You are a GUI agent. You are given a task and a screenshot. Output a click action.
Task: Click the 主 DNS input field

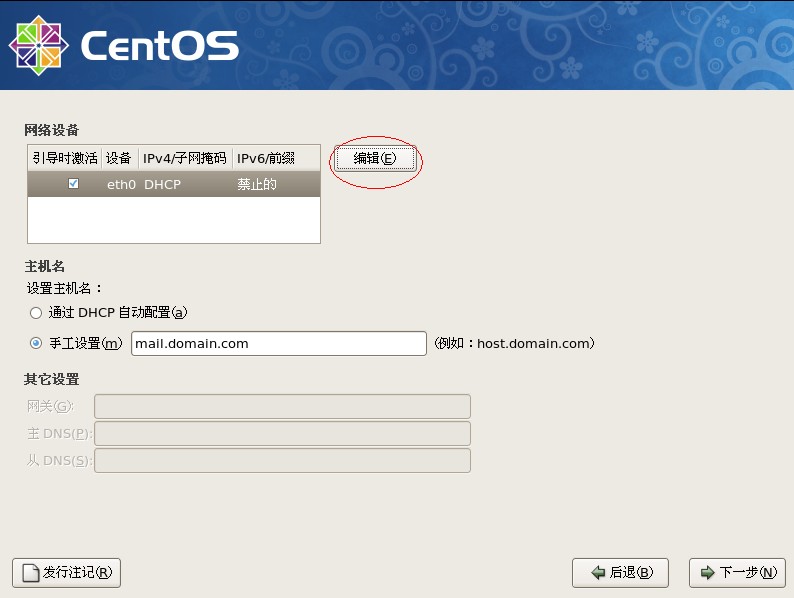tap(282, 433)
